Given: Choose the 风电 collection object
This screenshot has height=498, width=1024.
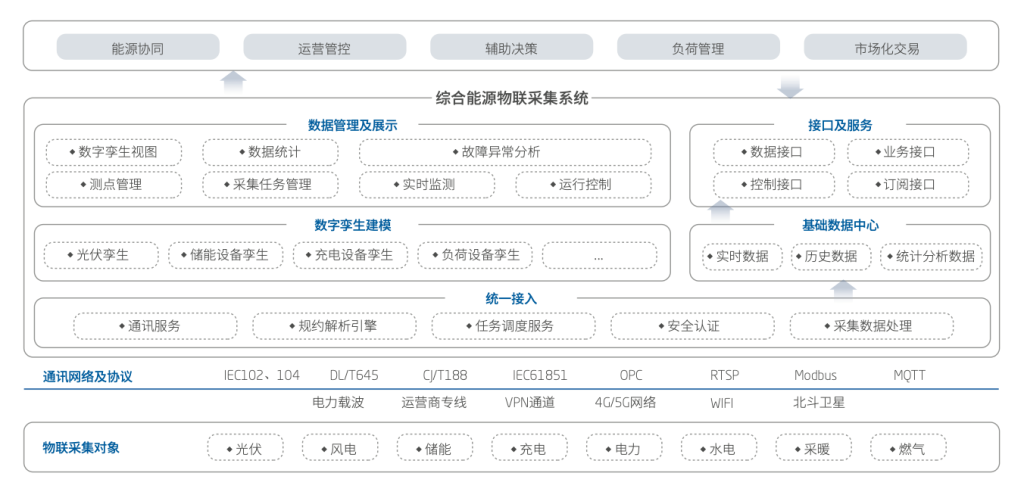Looking at the screenshot, I should point(339,449).
